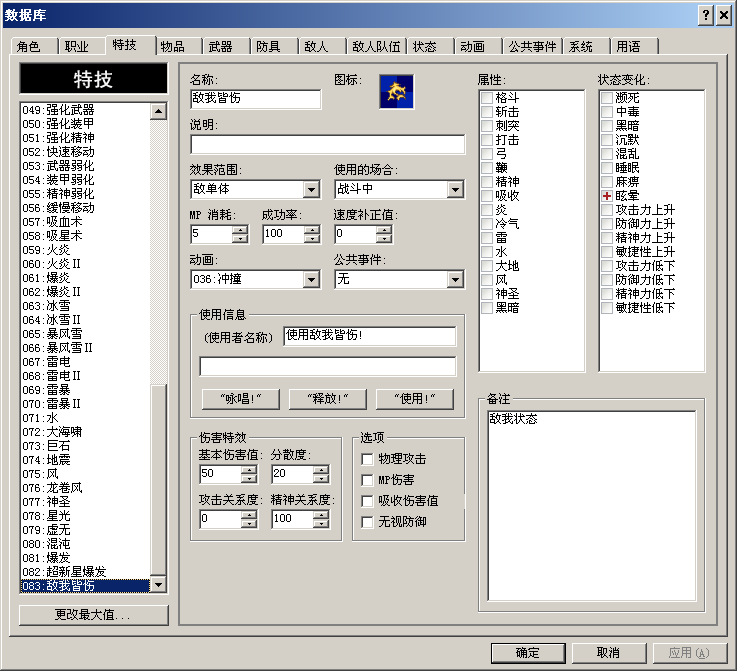The width and height of the screenshot is (737, 671).
Task: Select skill 076:龙卷风 in list
Action: point(86,488)
